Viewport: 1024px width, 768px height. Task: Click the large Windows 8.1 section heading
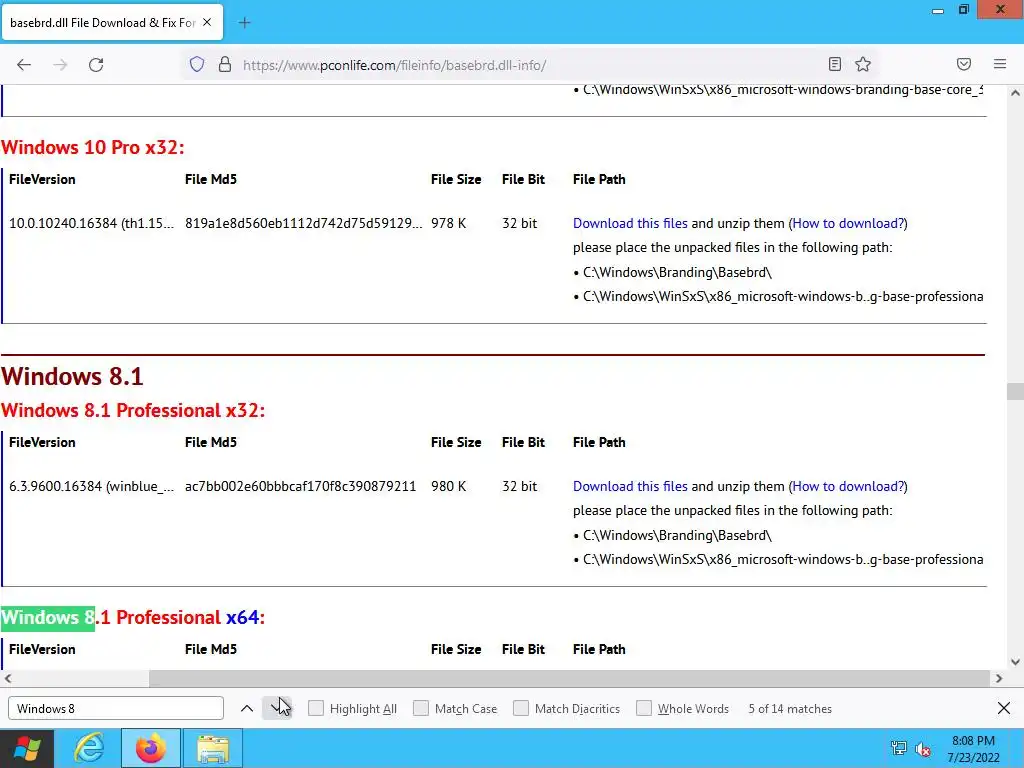(x=72, y=376)
